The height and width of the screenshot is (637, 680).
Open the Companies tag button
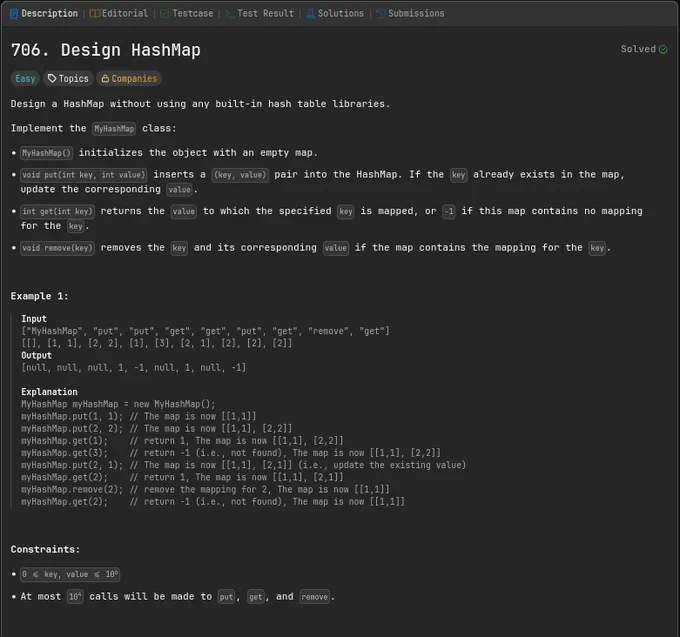[129, 78]
